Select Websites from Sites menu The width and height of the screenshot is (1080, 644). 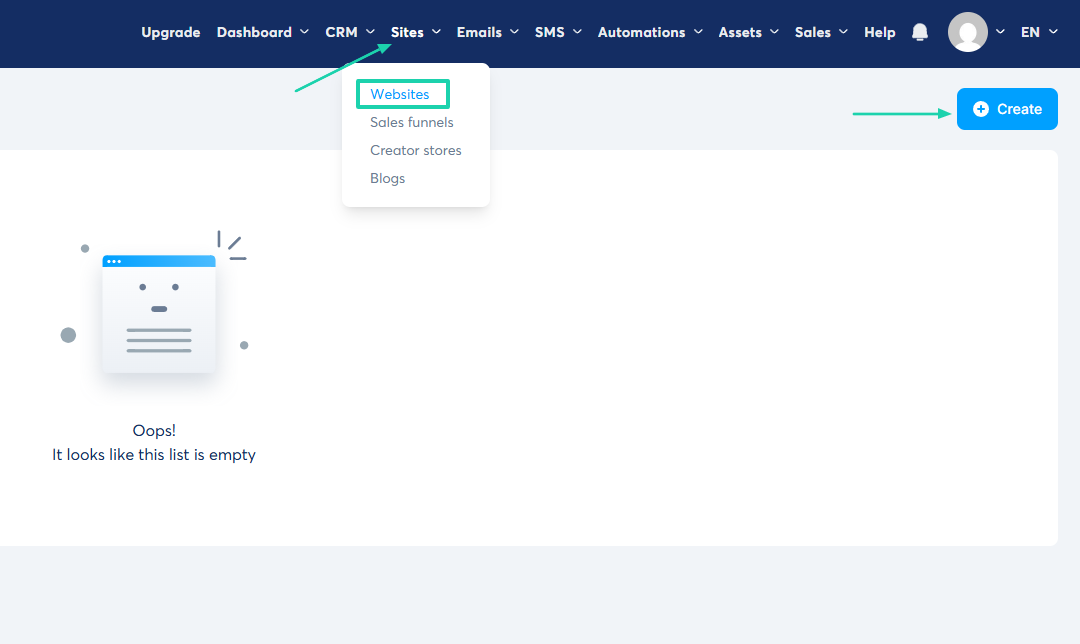pos(399,94)
